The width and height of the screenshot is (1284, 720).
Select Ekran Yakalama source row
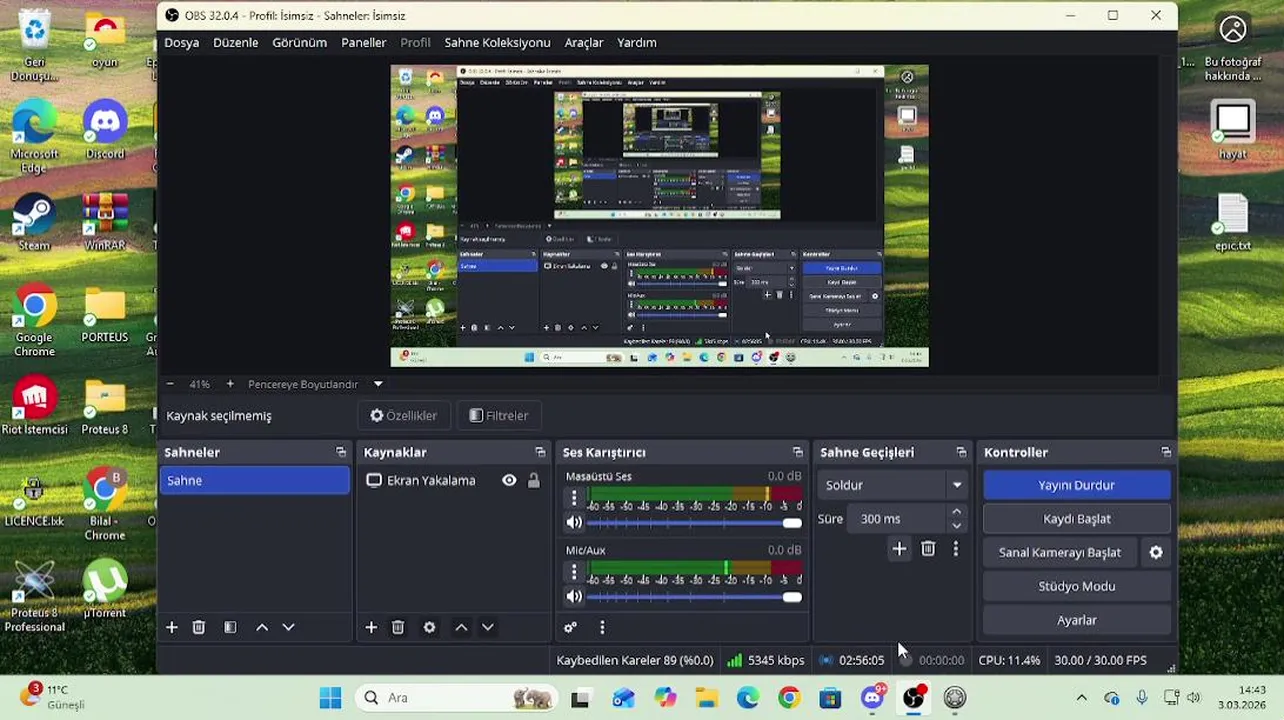(x=453, y=480)
